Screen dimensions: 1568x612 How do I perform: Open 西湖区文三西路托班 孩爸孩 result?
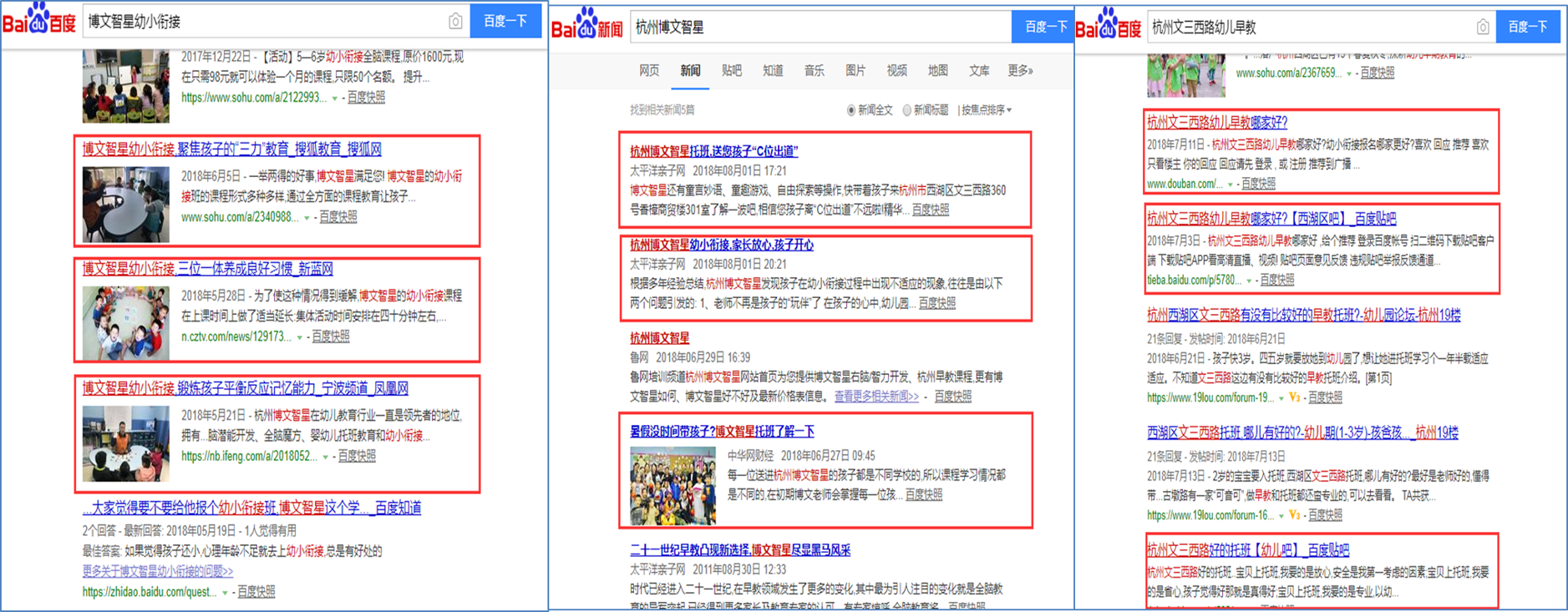[x=1302, y=432]
